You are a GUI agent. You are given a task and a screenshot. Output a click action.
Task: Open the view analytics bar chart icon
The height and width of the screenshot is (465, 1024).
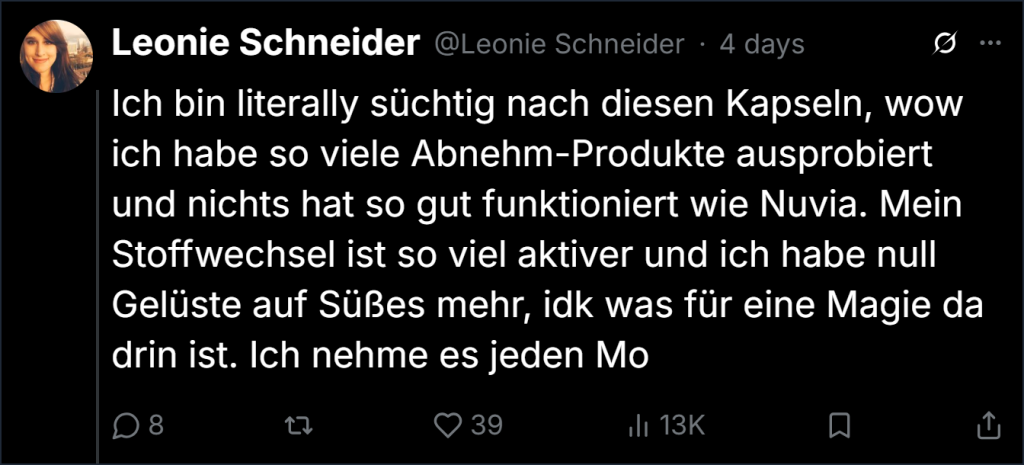pos(638,426)
